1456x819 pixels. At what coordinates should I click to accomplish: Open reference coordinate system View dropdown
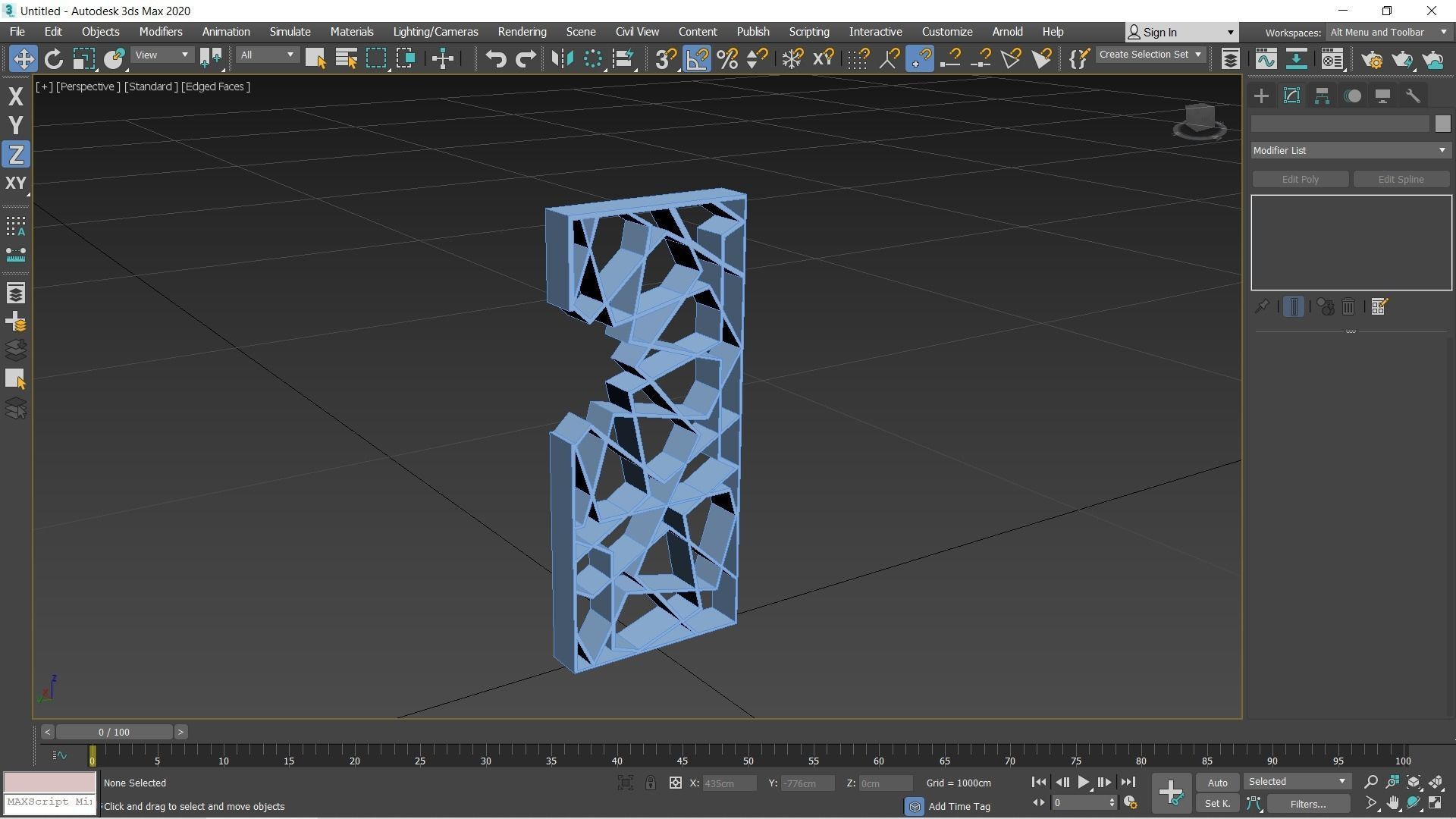click(x=161, y=55)
